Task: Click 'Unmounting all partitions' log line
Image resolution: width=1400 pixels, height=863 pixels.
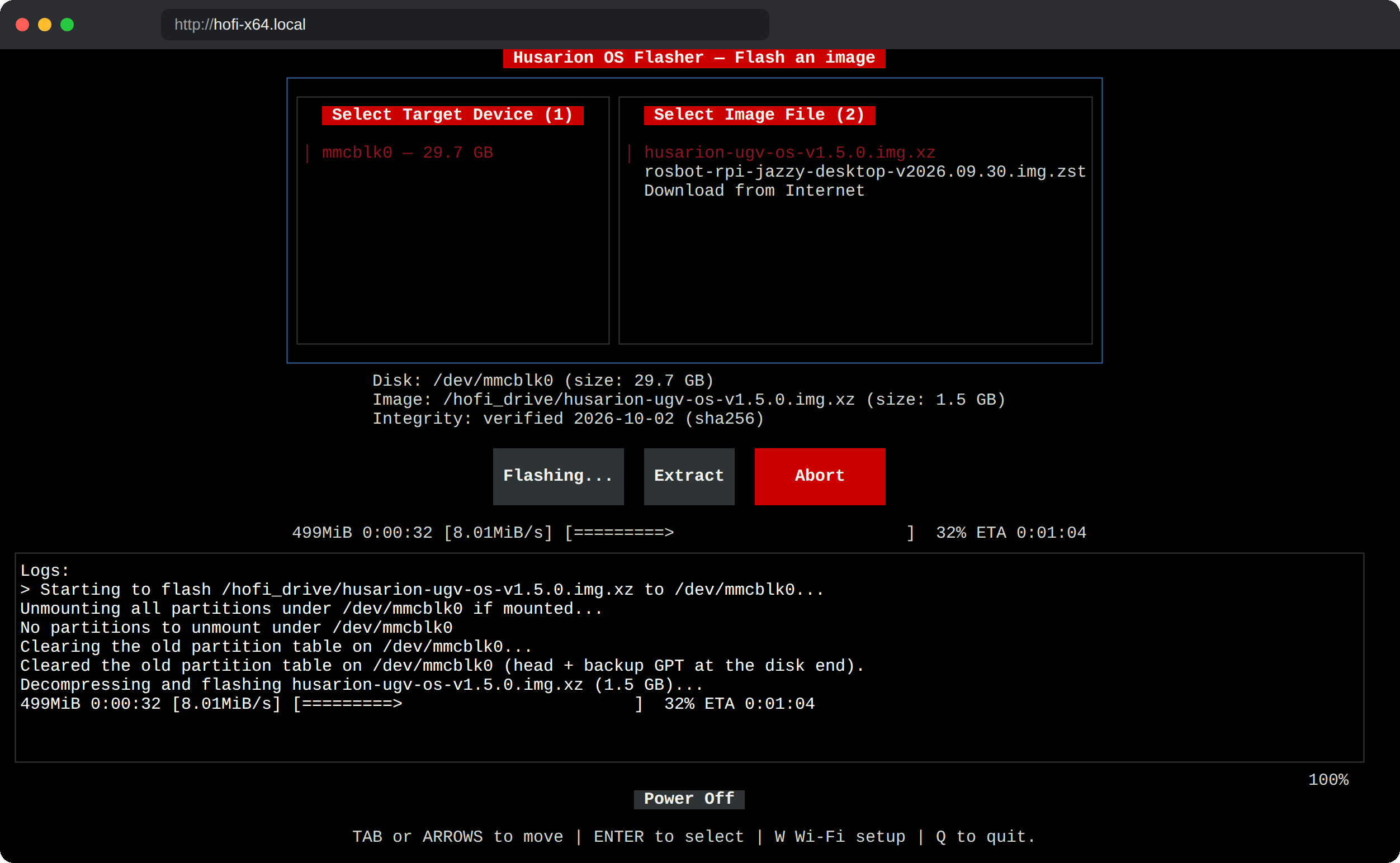Action: (x=311, y=609)
